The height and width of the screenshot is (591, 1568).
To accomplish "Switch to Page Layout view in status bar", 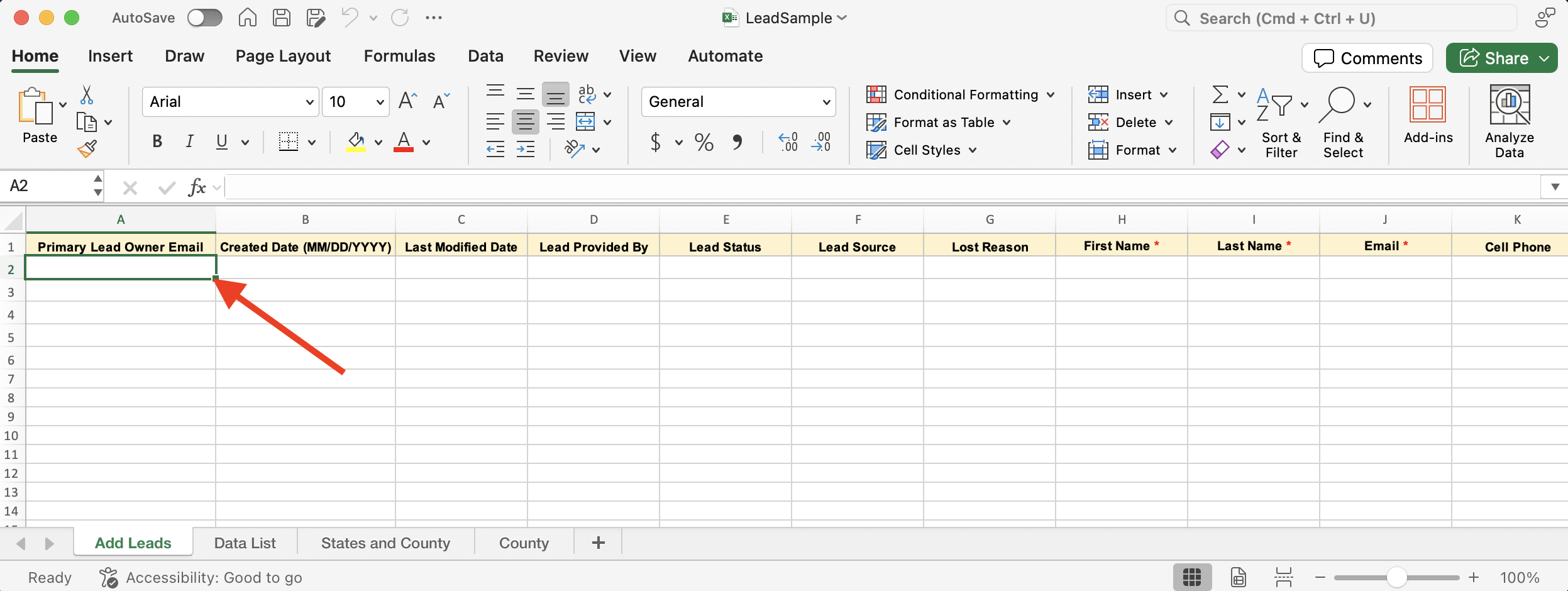I will [x=1239, y=577].
